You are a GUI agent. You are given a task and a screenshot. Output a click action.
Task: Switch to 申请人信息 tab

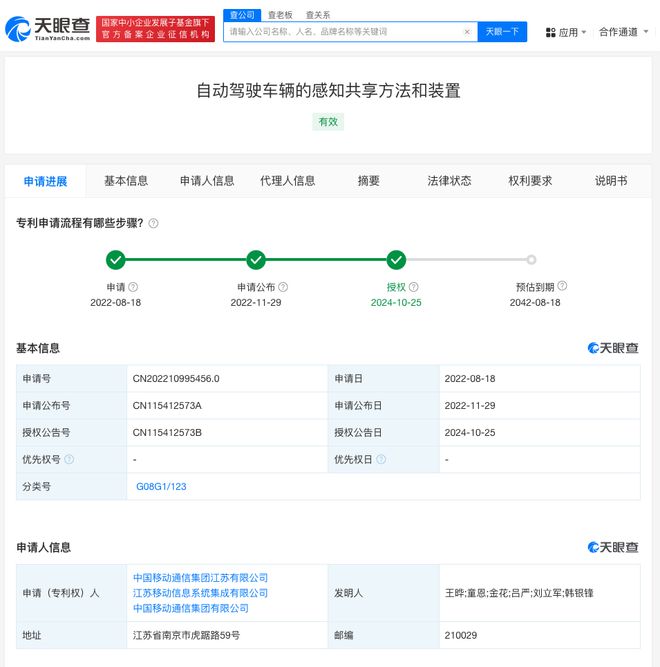pos(207,181)
